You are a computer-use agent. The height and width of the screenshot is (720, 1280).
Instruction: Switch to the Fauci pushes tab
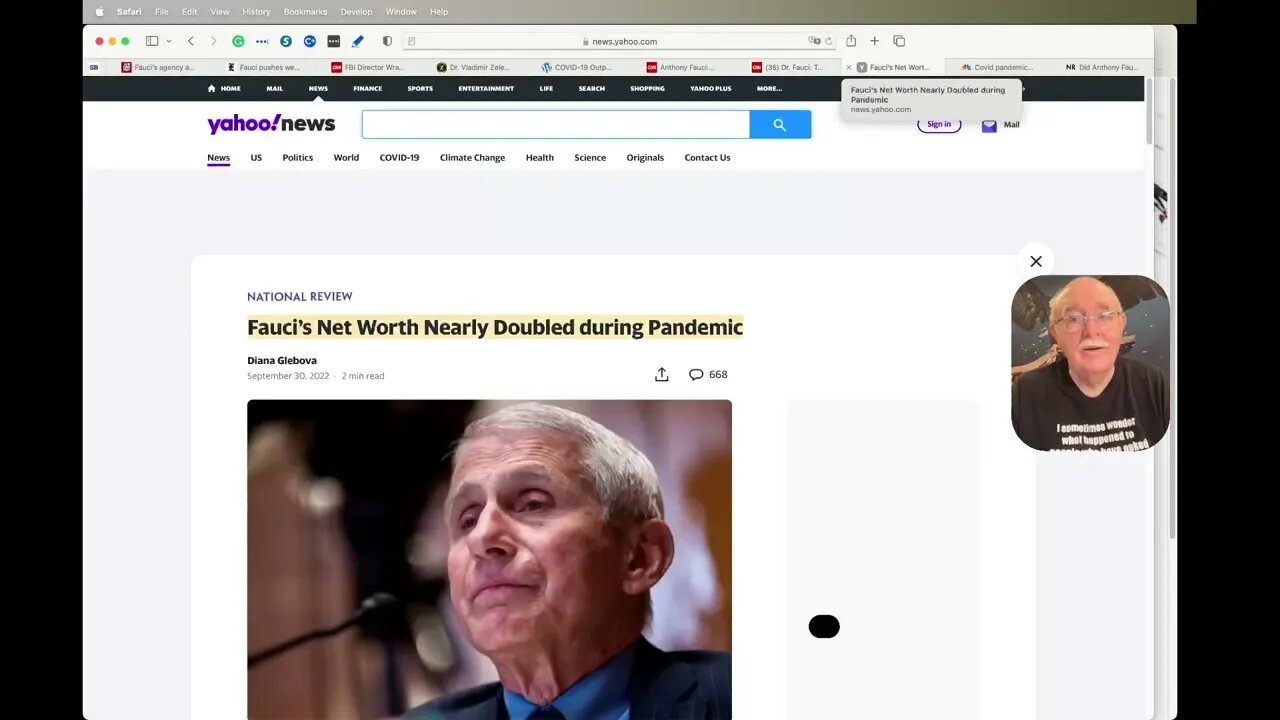click(262, 67)
